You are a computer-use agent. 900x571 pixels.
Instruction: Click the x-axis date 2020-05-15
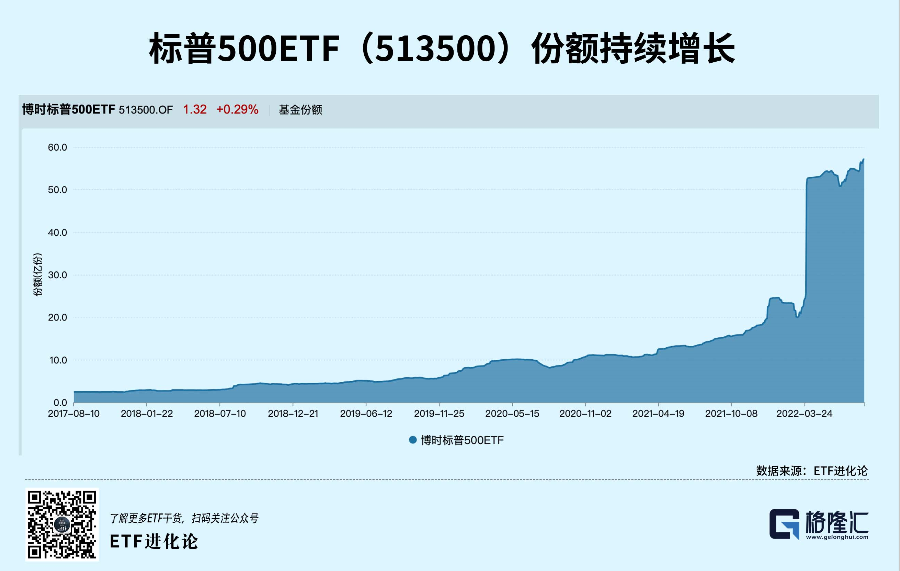512,414
